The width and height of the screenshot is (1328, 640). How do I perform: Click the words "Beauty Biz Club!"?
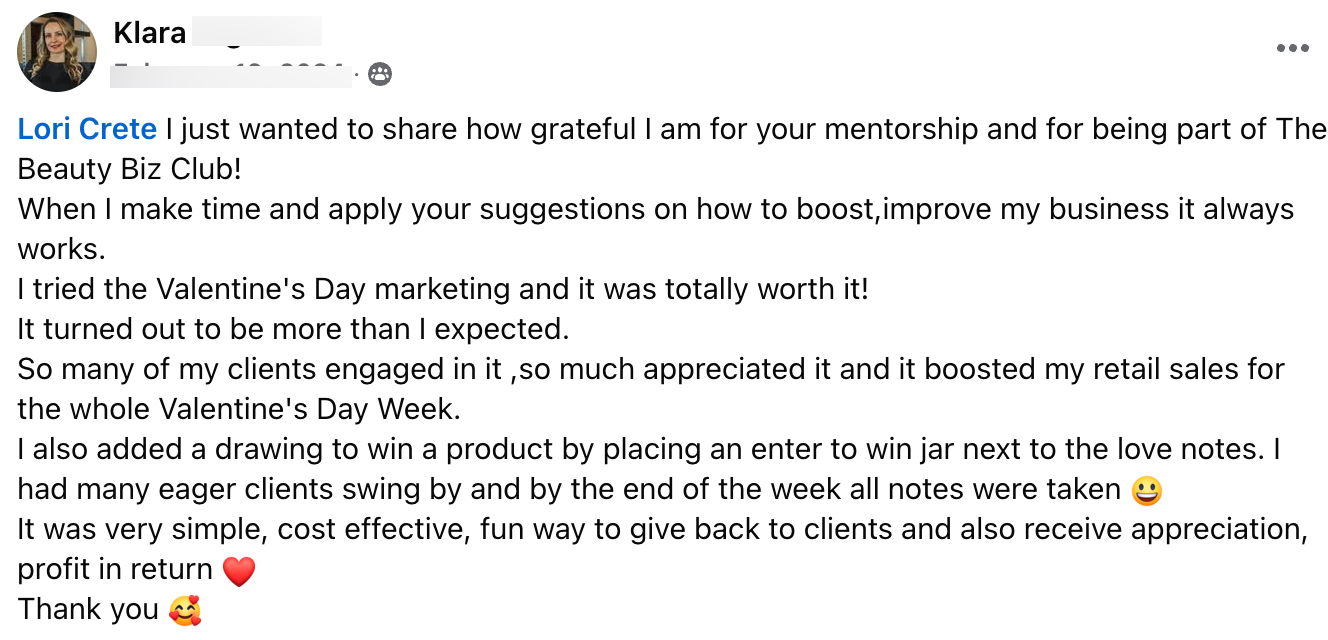[130, 169]
